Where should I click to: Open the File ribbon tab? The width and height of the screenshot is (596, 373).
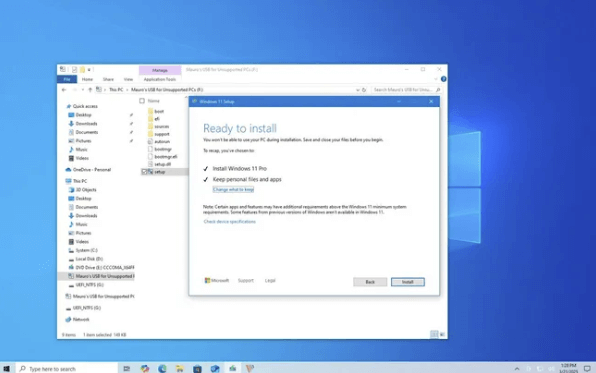(67, 79)
